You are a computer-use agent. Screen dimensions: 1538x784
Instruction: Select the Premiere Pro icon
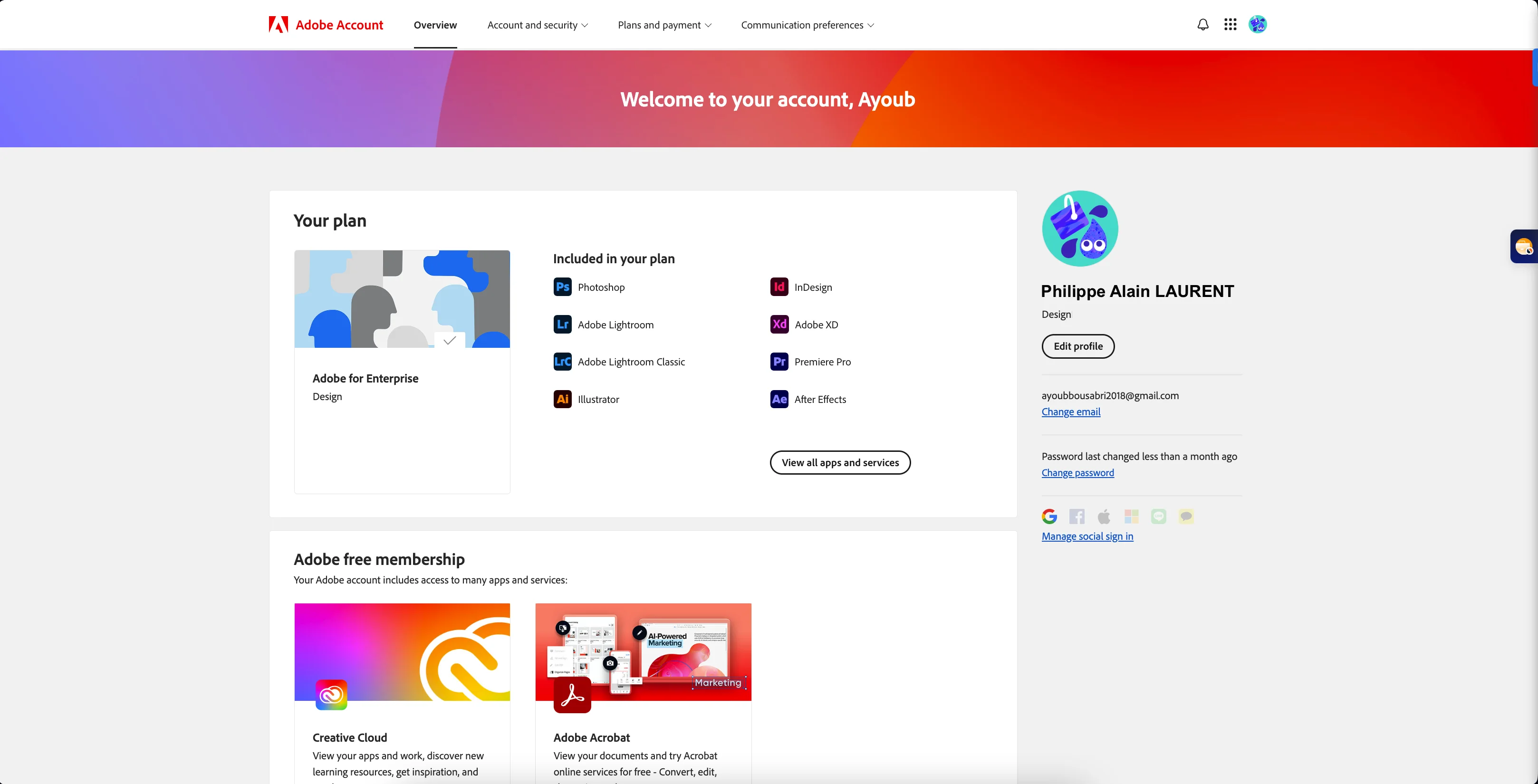[779, 361]
